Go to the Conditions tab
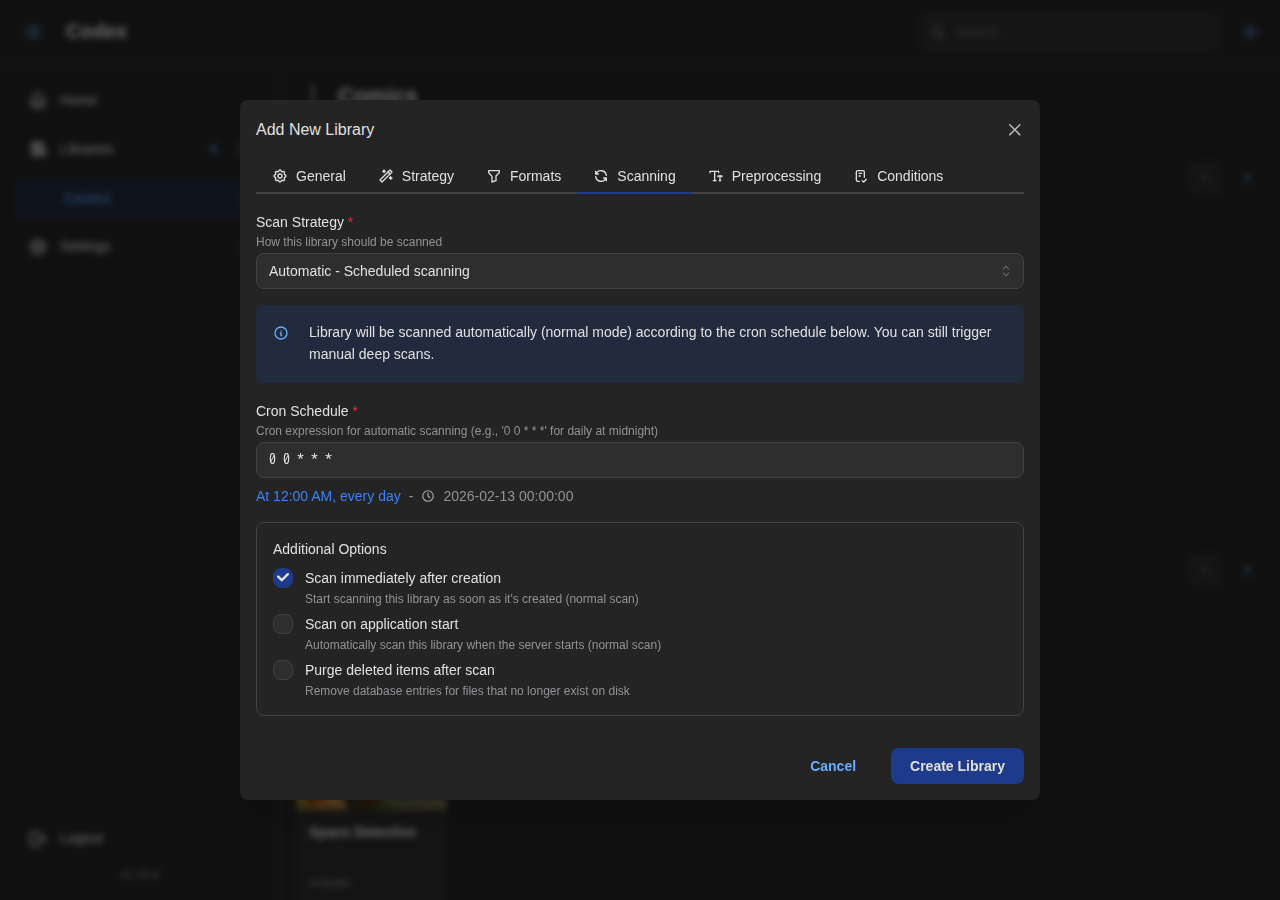 [x=899, y=176]
